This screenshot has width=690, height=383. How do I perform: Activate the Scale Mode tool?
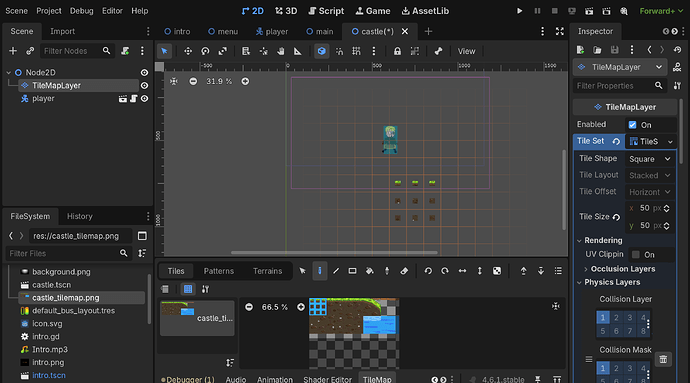(x=223, y=51)
